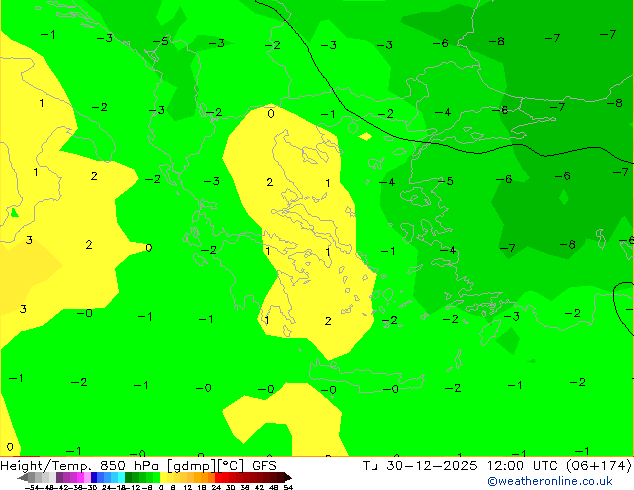The width and height of the screenshot is (634, 490).
Task: Click the '-54' label at legend start
Action: tap(32, 487)
